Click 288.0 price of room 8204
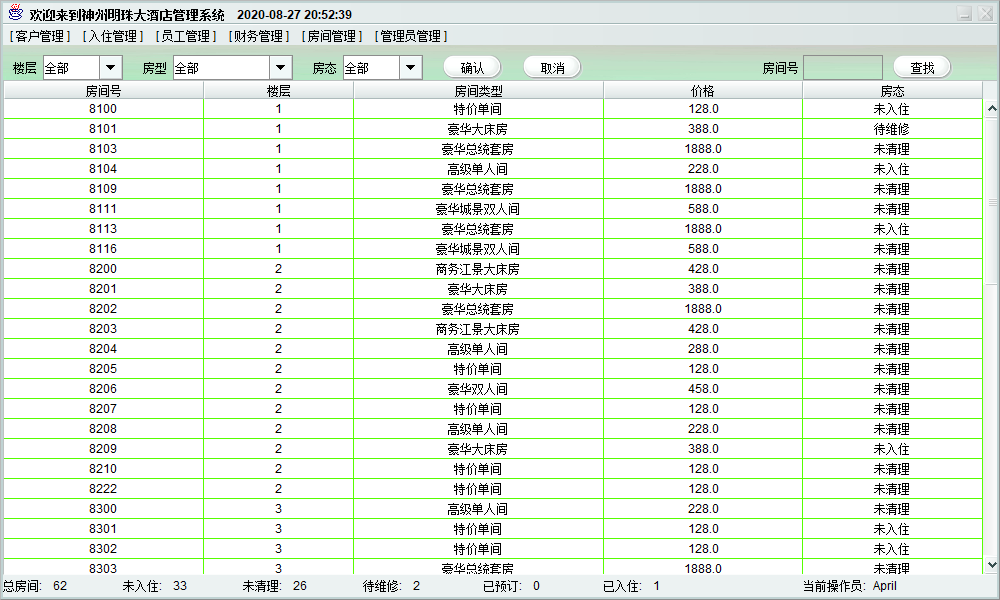Screen dimensions: 1000x600 (703, 349)
